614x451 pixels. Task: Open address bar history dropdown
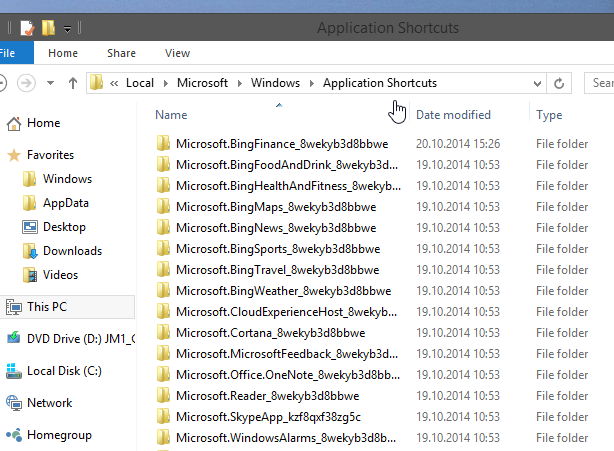pyautogui.click(x=537, y=83)
